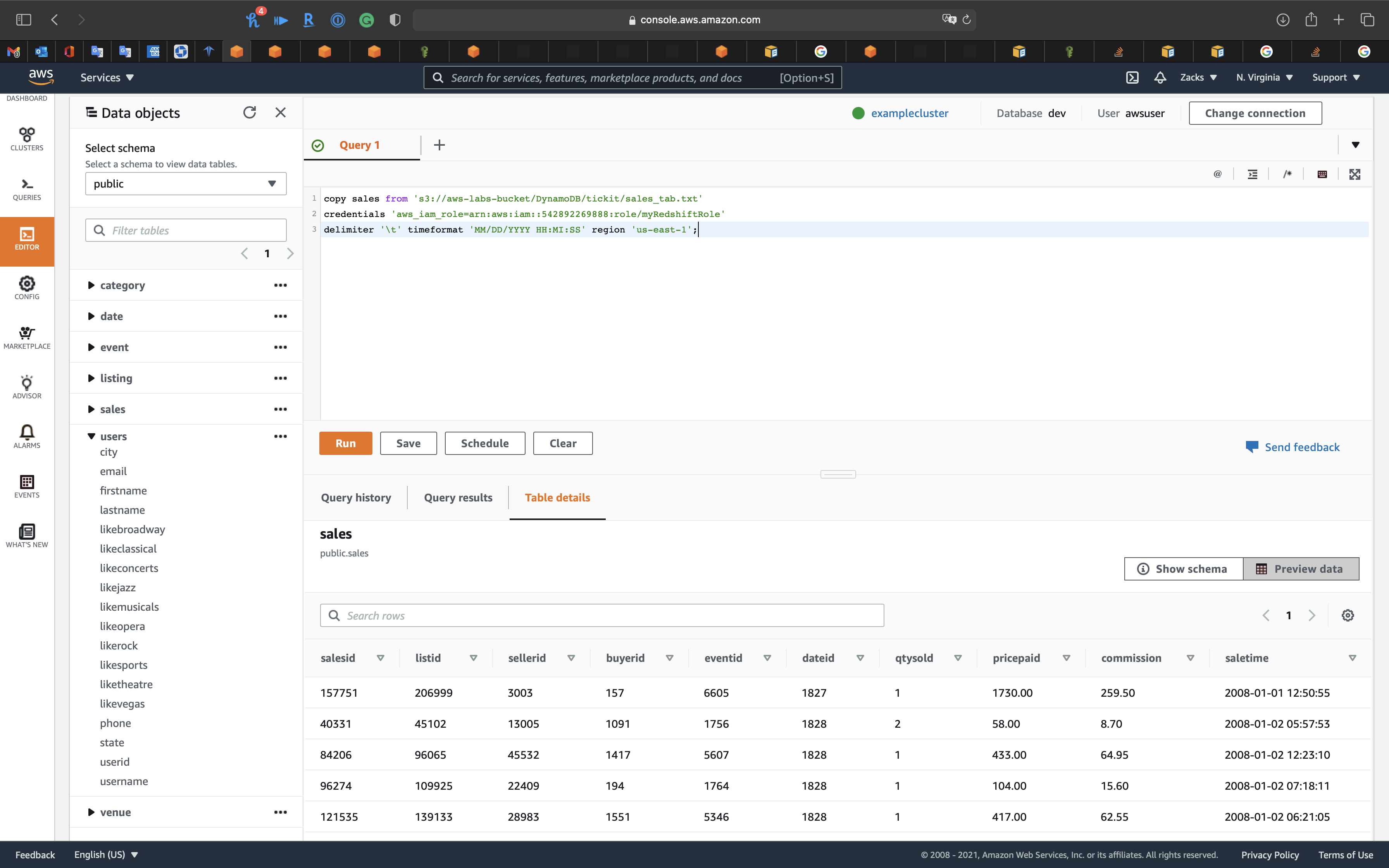Screen dimensions: 1389x868
Task: Collapse the users table tree
Action: point(91,436)
